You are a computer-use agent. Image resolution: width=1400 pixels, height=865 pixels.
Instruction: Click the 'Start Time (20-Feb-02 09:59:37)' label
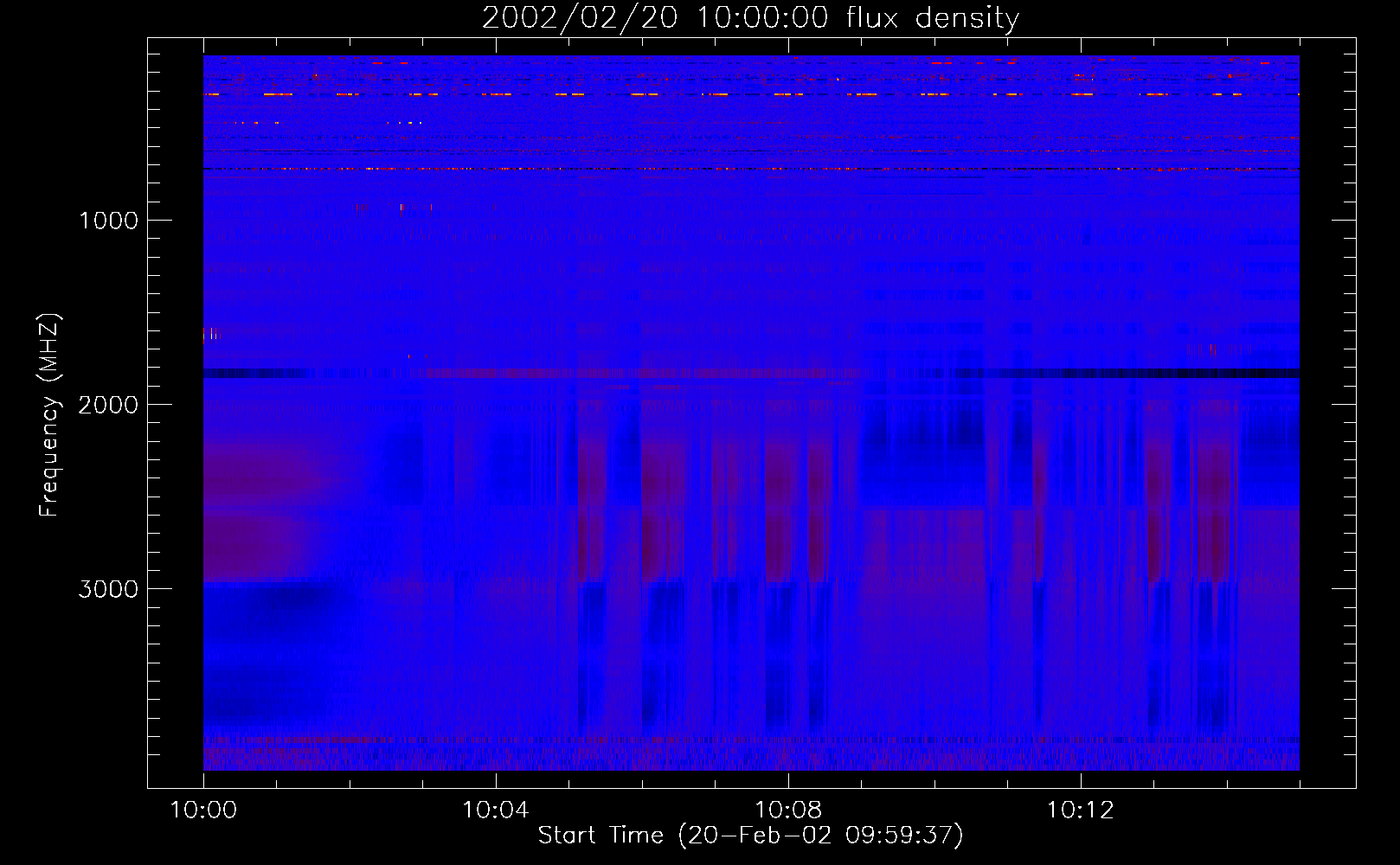click(x=750, y=836)
